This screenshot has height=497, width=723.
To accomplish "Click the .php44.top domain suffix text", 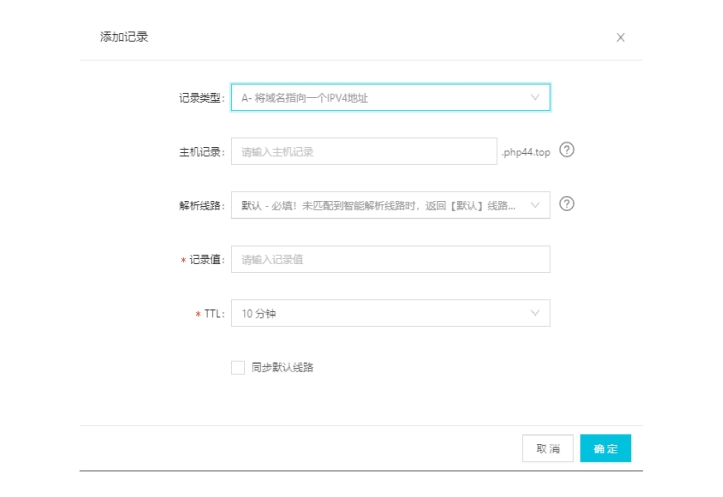I will (526, 152).
